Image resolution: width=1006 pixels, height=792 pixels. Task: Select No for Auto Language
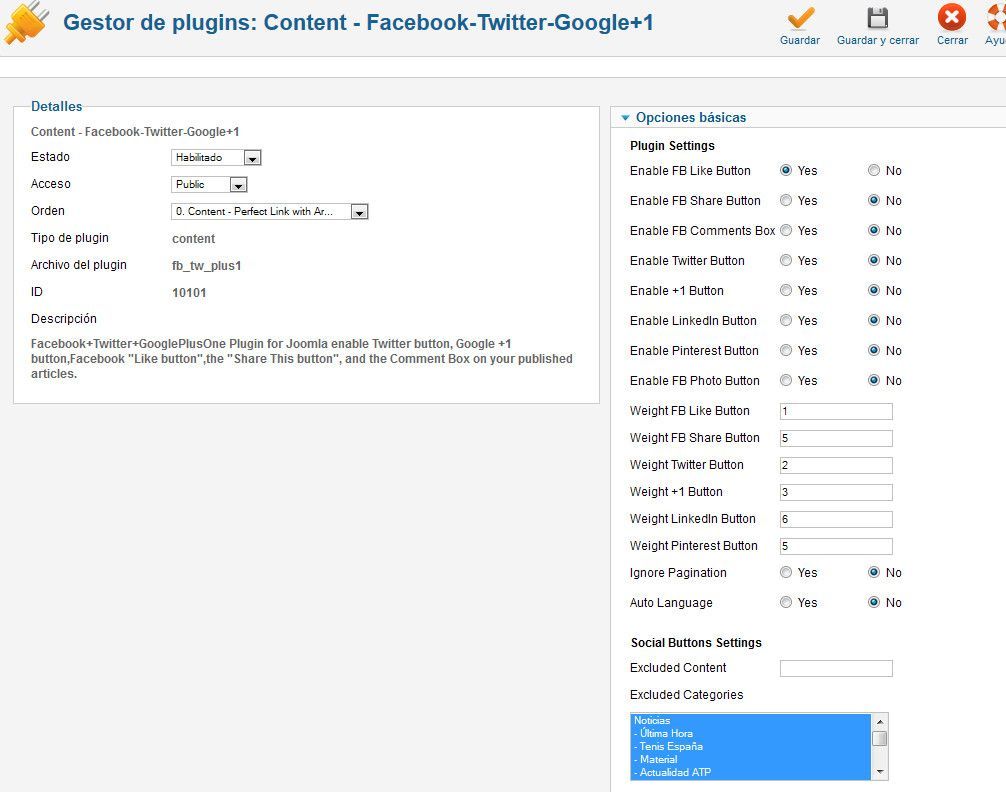tap(874, 603)
